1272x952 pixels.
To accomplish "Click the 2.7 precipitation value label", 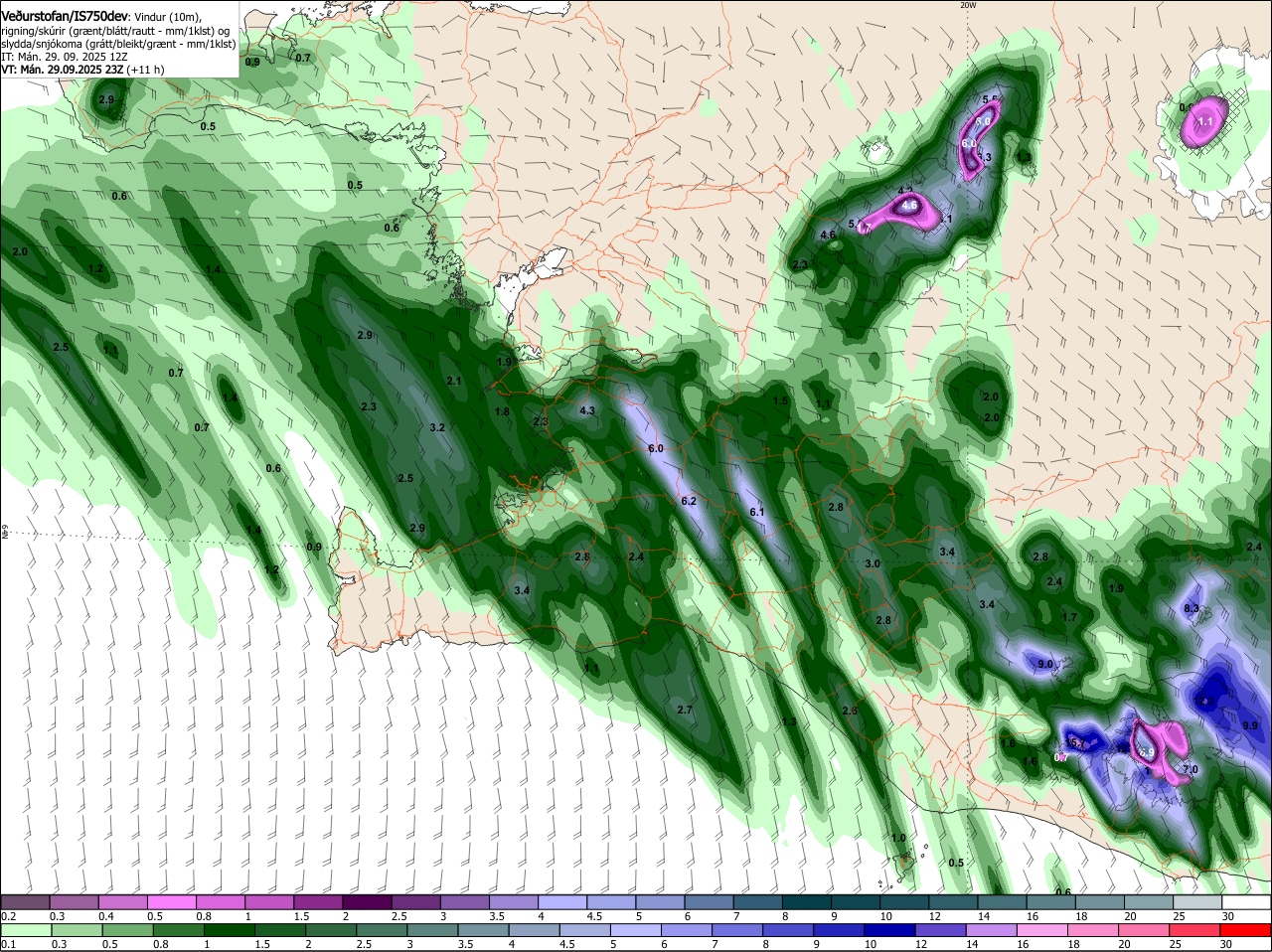I will [684, 710].
